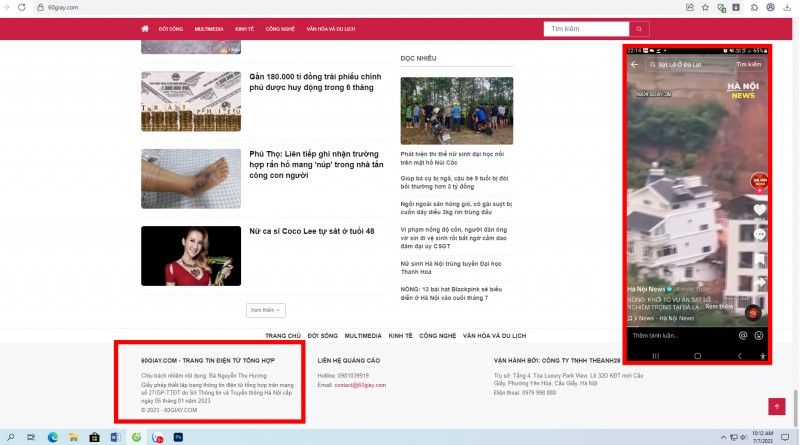
Task: Open the Coco Lee article thumbnail image
Action: (191, 256)
